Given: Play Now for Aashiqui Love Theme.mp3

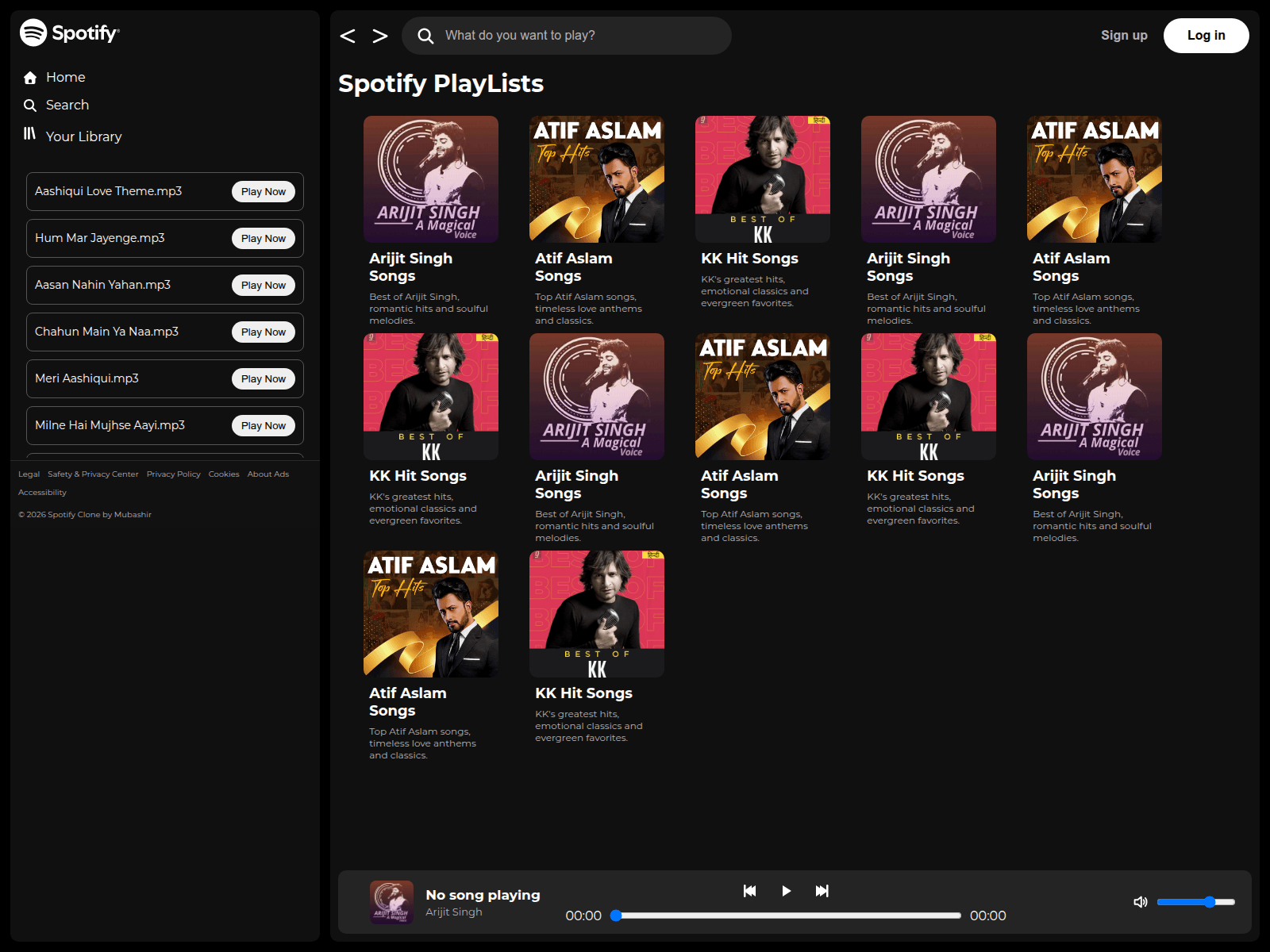Looking at the screenshot, I should 264,192.
